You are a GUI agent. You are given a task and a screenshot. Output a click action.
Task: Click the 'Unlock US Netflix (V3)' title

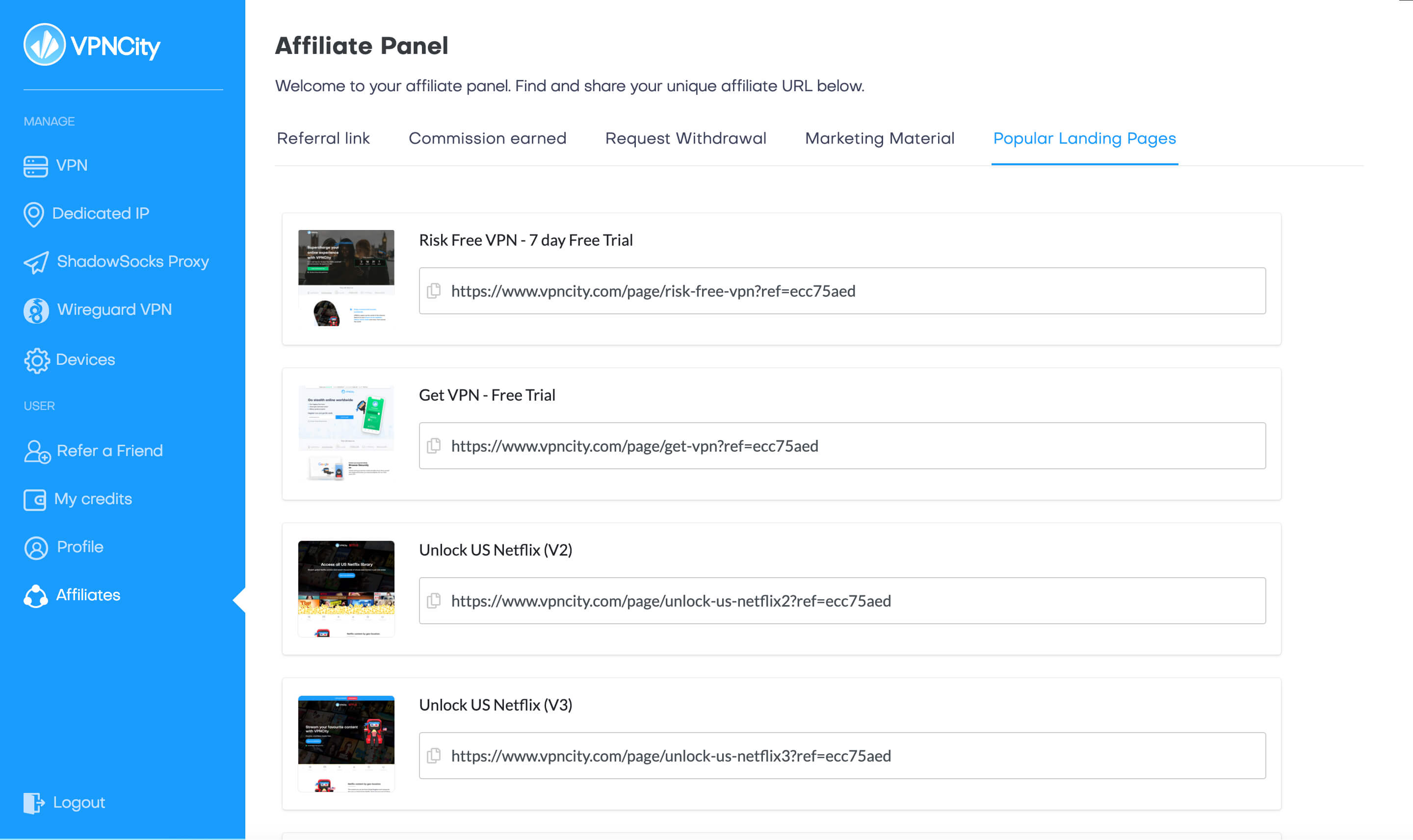click(496, 705)
